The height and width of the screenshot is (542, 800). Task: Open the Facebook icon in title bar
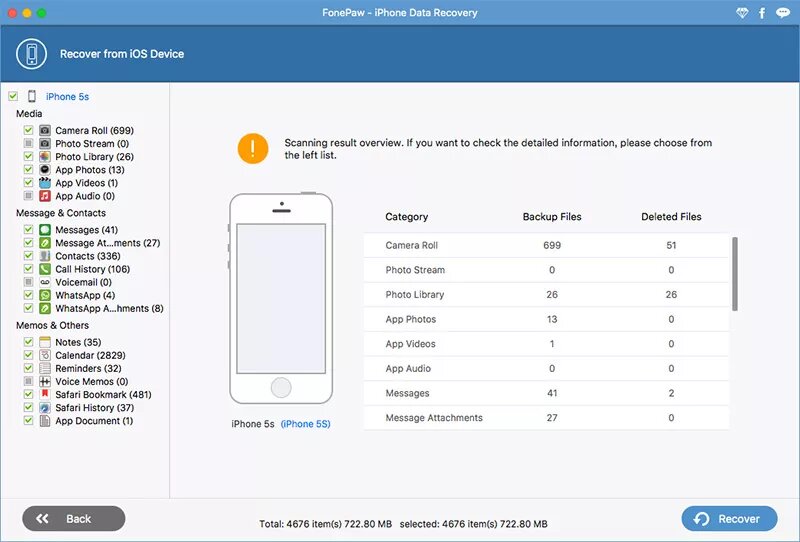point(762,13)
